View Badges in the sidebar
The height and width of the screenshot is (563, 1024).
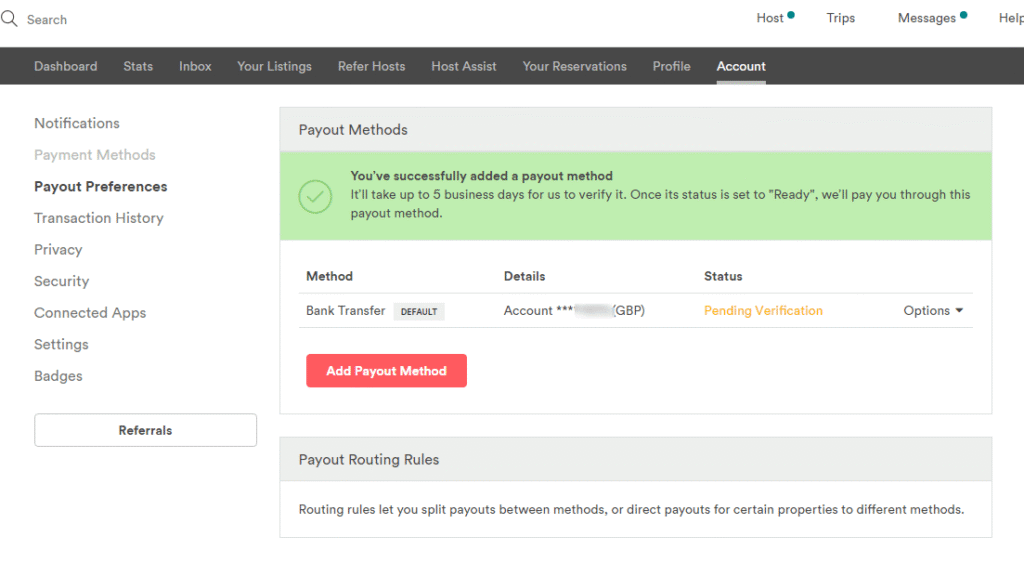[x=58, y=376]
